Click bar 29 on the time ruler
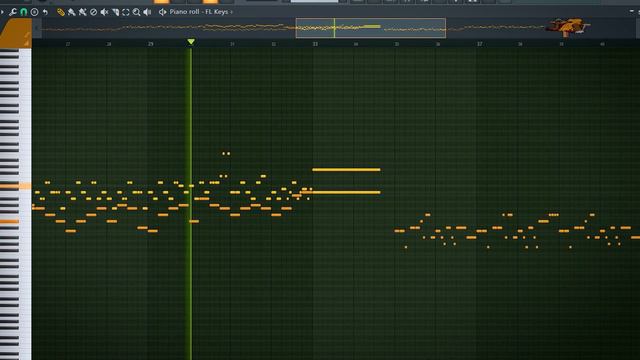Screen dimensions: 640x360 click(x=151, y=44)
